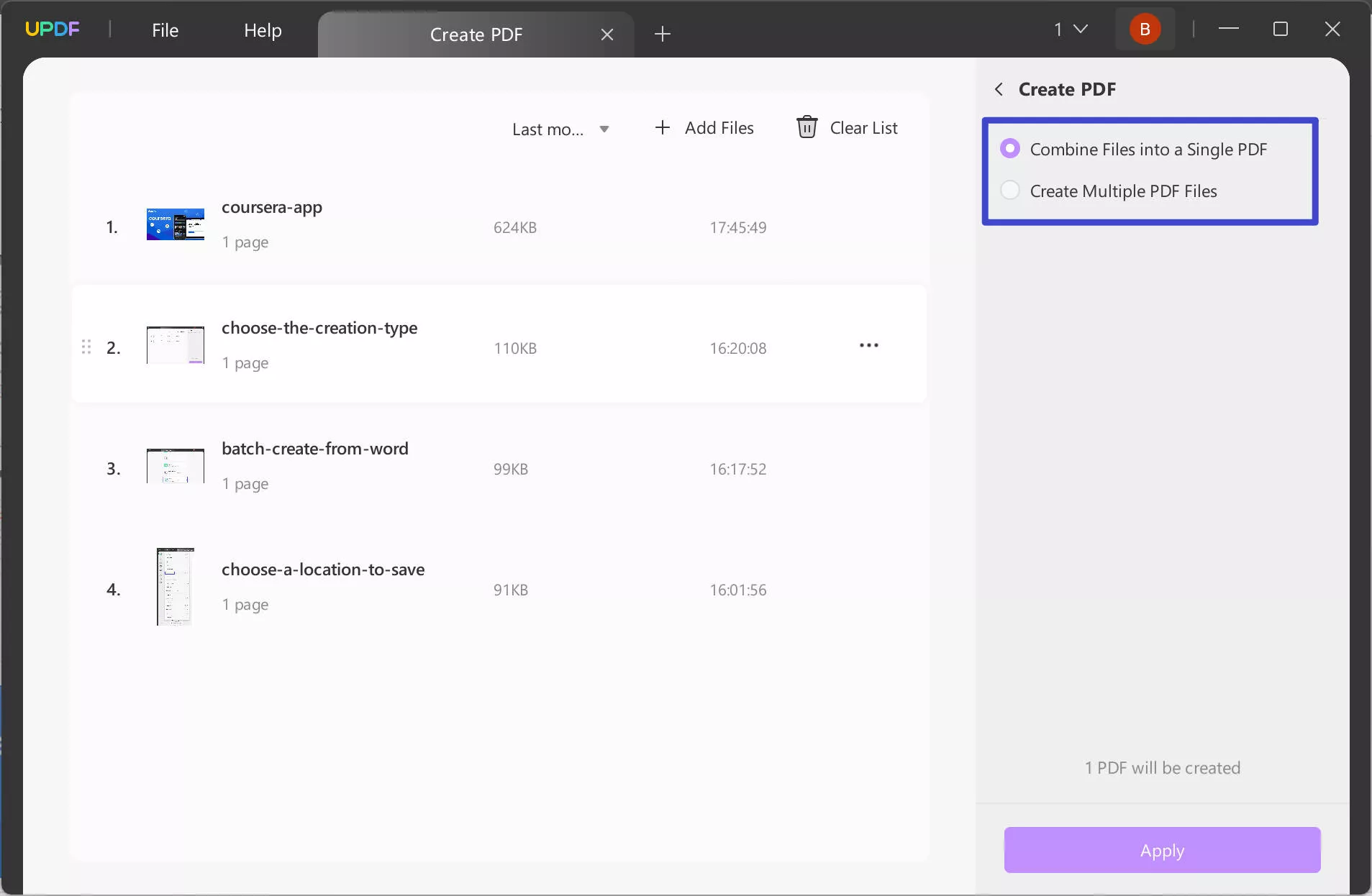Click the 16:01:56 timestamp
The width and height of the screenshot is (1372, 896).
(x=738, y=590)
